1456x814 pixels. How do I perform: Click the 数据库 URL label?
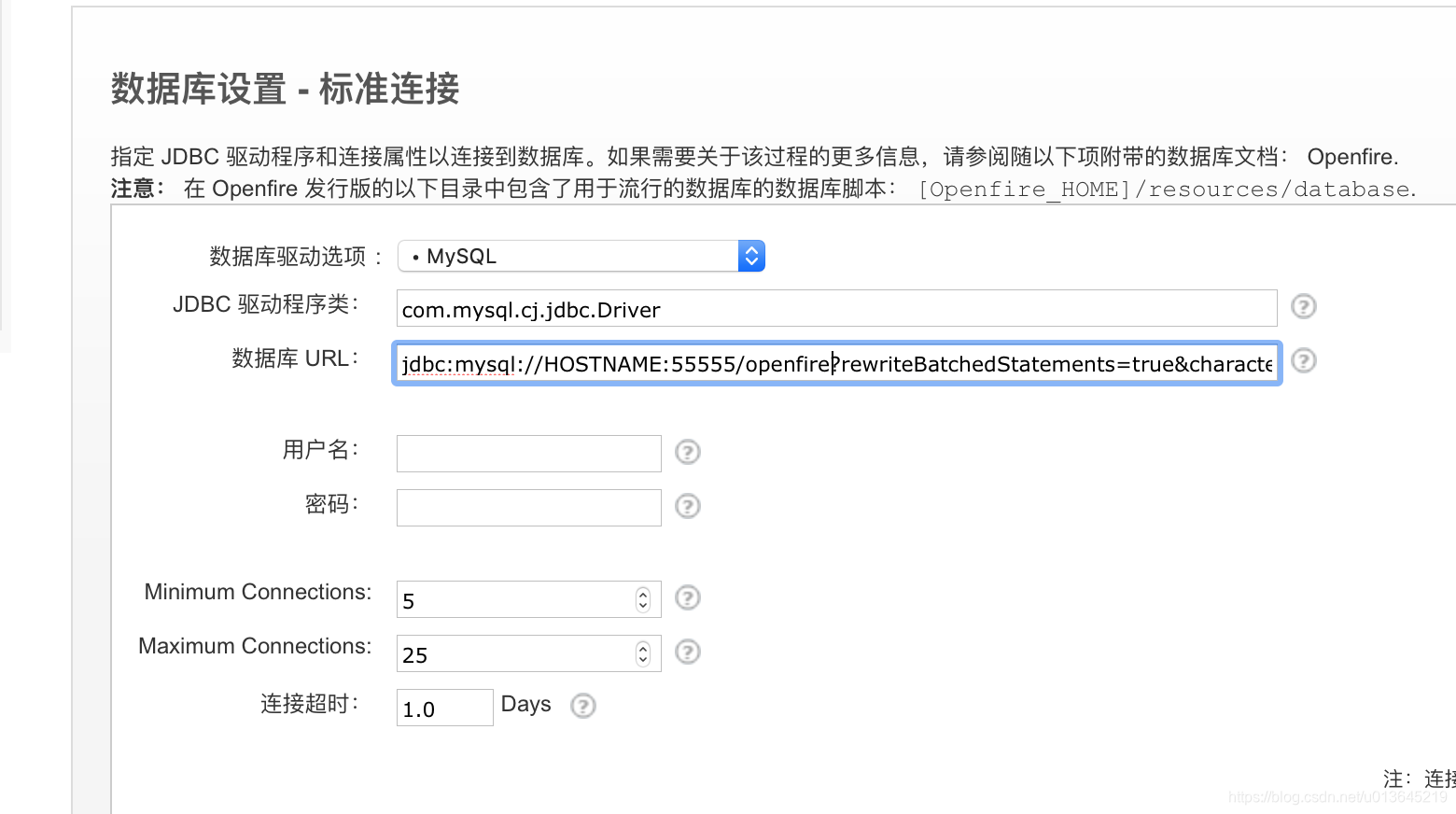click(295, 358)
